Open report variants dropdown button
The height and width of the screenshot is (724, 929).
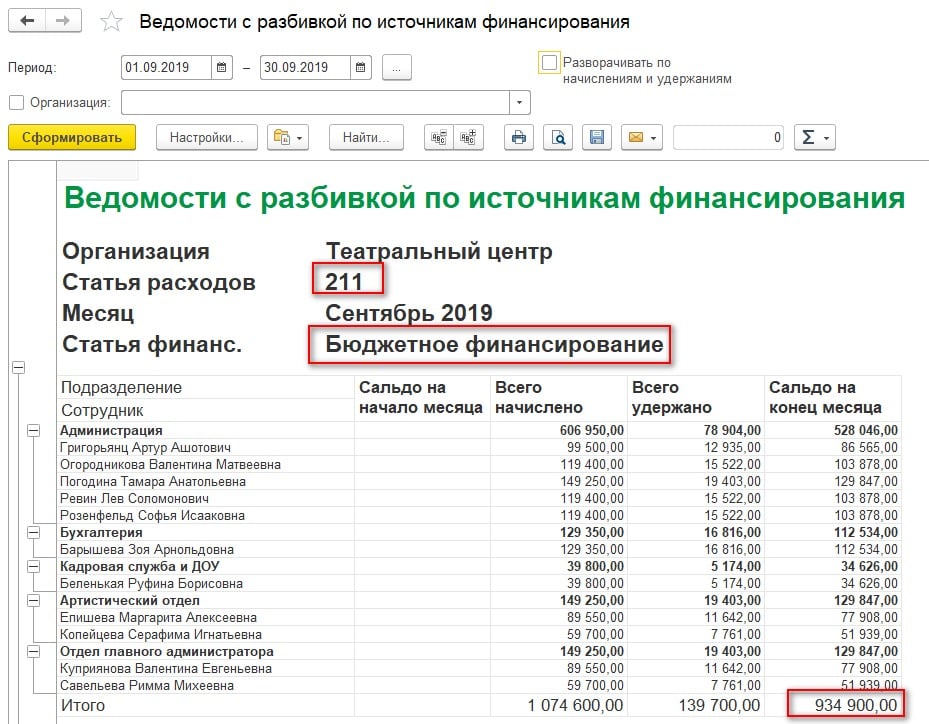click(287, 137)
